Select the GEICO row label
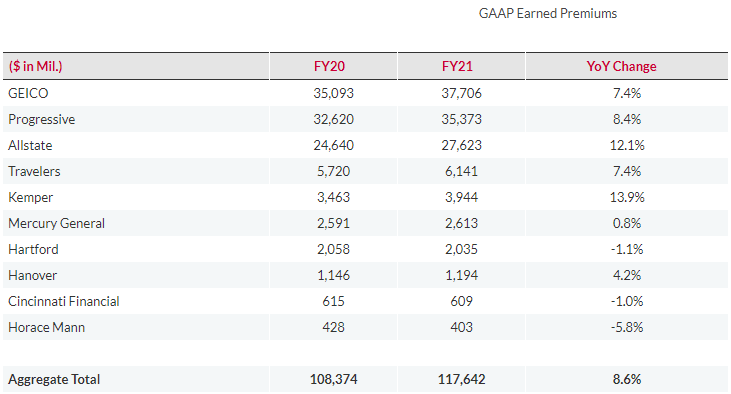 tap(28, 93)
